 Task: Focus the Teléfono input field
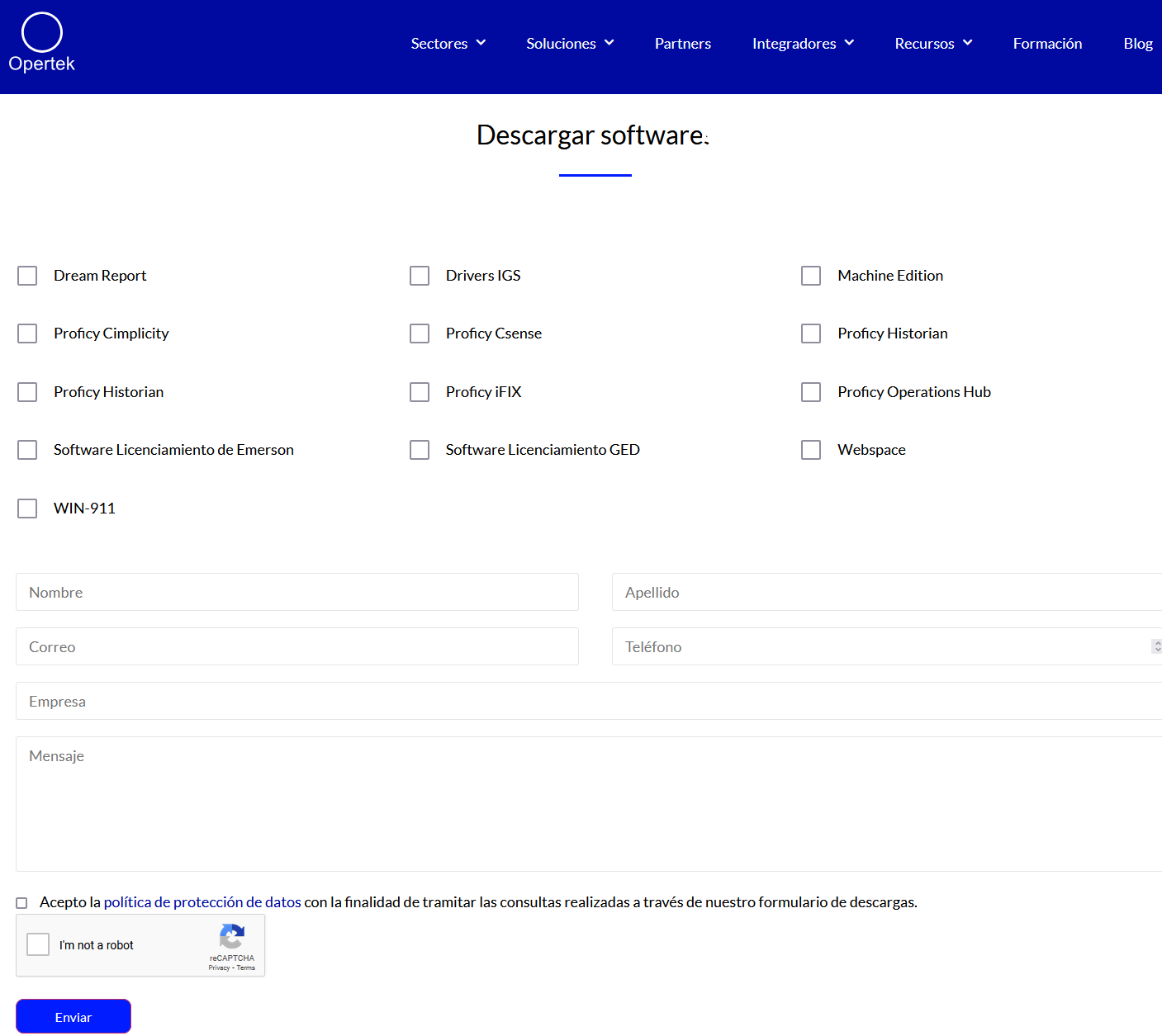(887, 646)
